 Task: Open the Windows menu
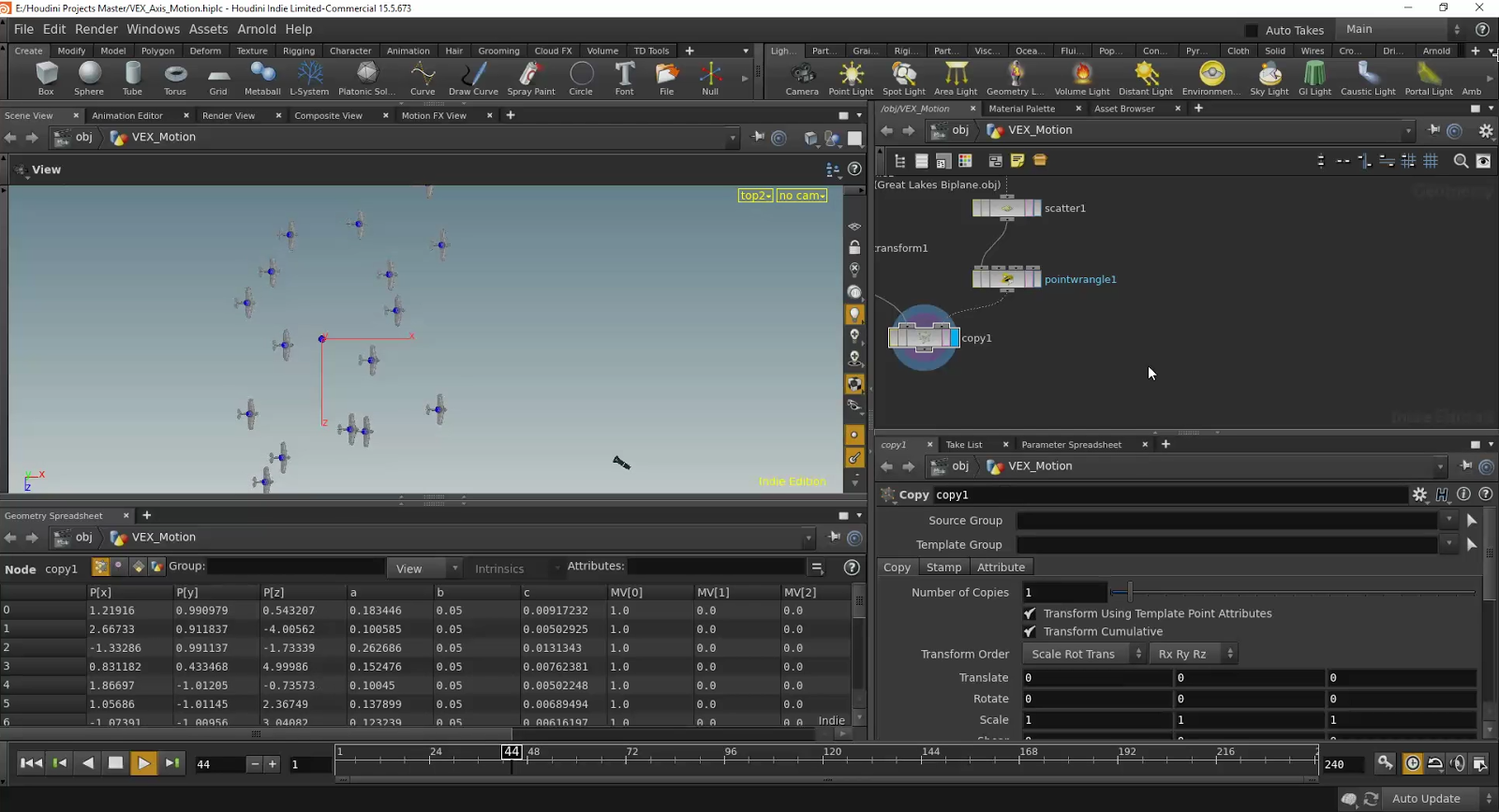[x=153, y=29]
